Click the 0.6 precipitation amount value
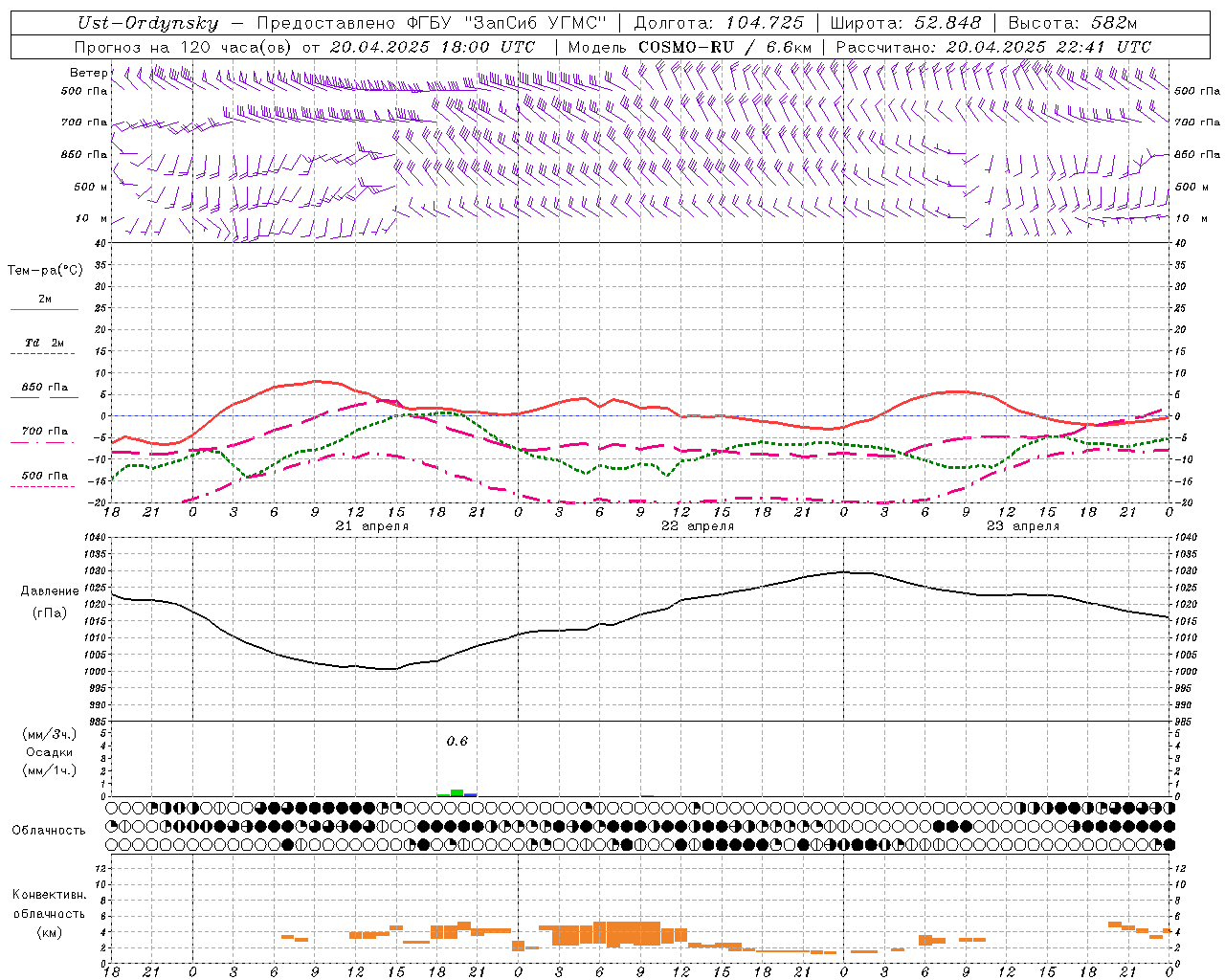 tap(457, 742)
